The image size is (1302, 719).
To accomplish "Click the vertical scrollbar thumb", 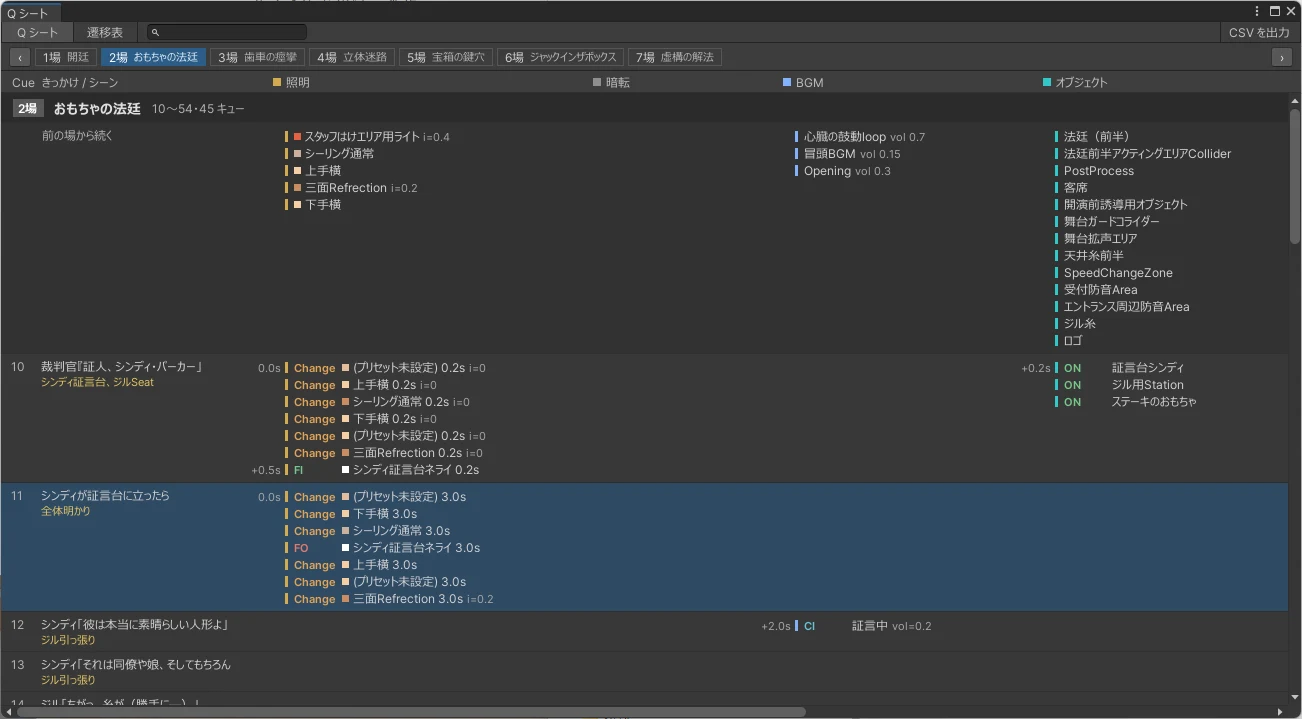I will [x=1294, y=176].
